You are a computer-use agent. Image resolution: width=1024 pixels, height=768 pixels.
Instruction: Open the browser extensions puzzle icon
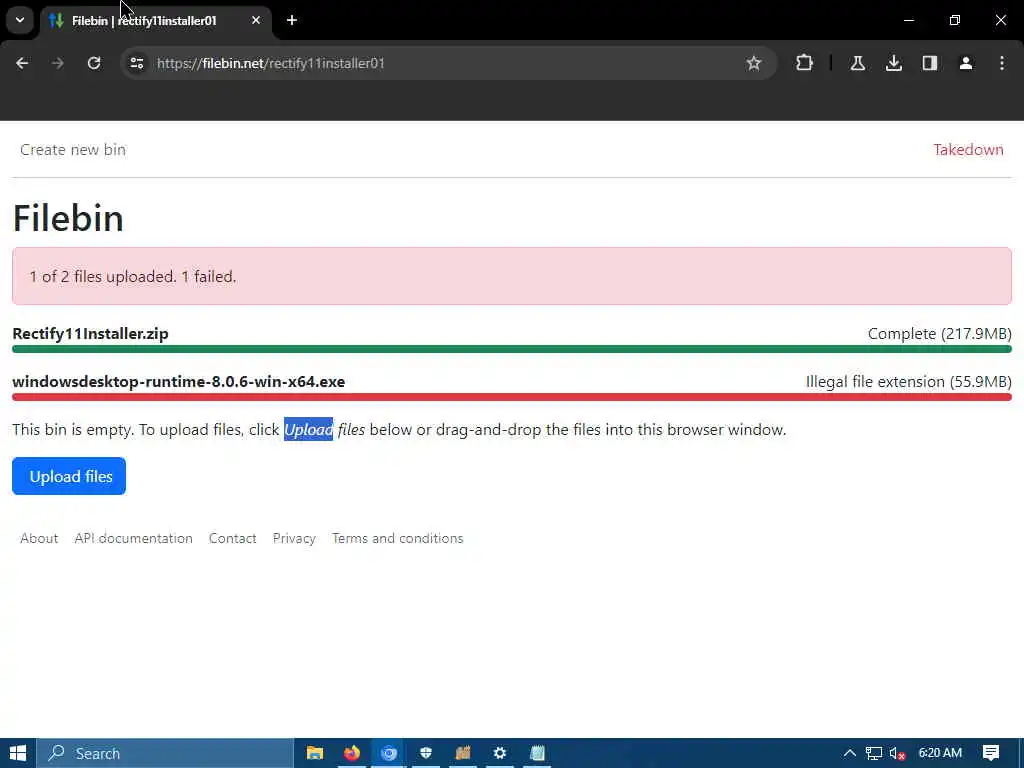(x=805, y=63)
